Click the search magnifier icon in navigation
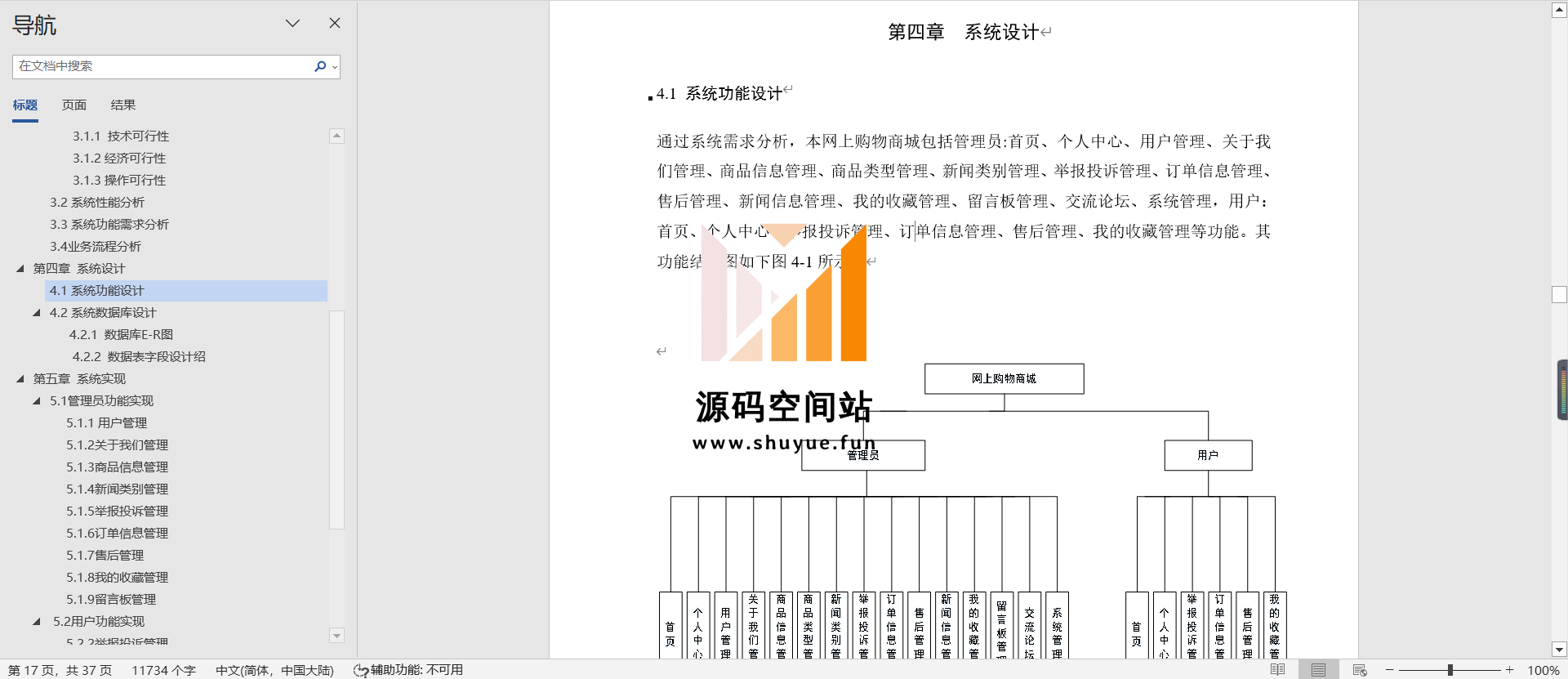The image size is (1568, 679). click(x=319, y=66)
